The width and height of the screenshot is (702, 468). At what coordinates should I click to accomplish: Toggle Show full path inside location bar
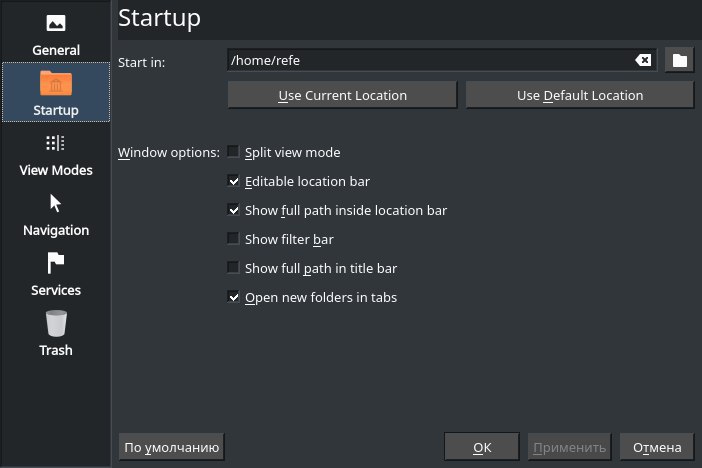click(233, 210)
